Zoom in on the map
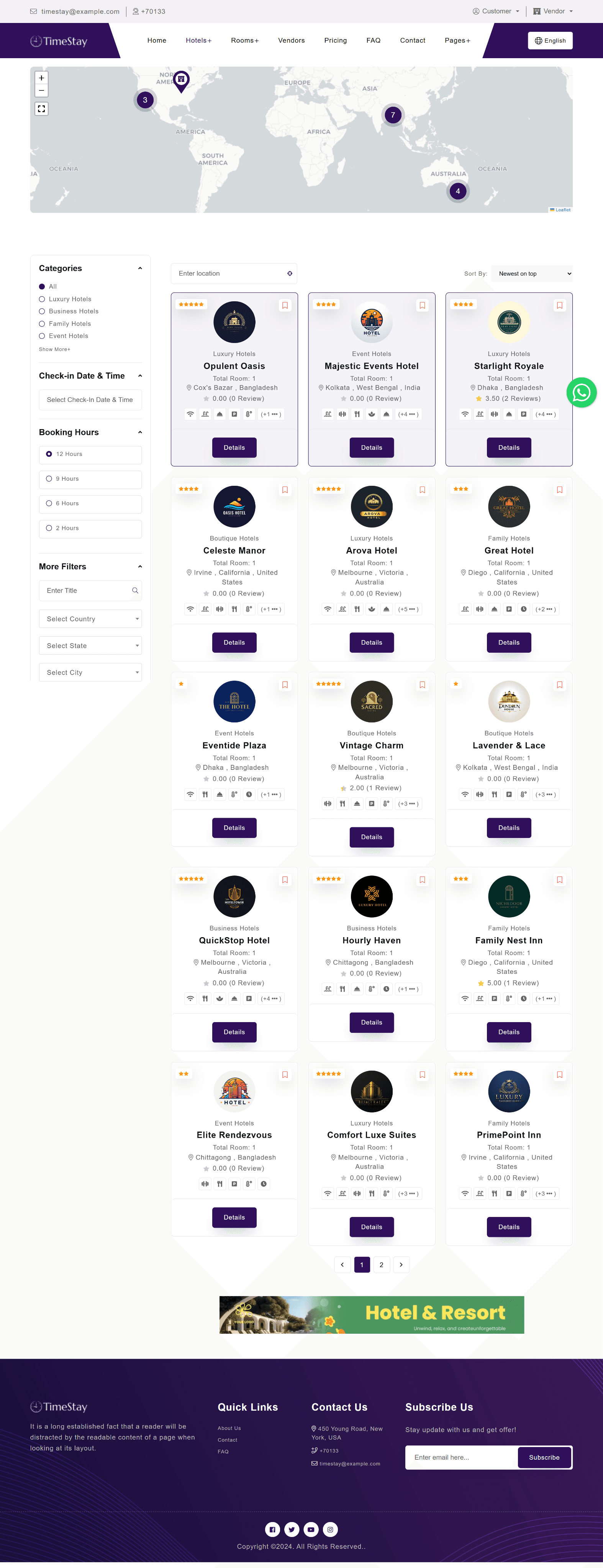This screenshot has height=1568, width=603. tap(41, 78)
